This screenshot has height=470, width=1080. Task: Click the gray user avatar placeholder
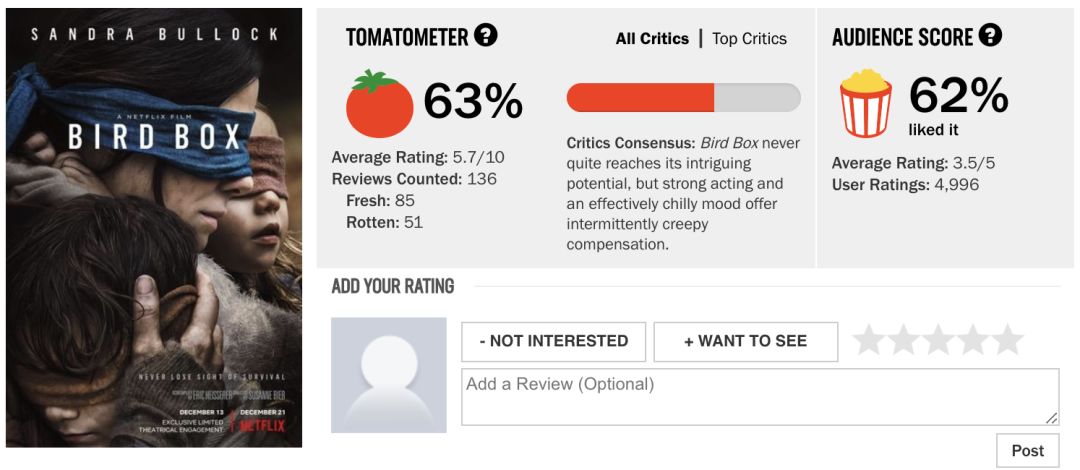pos(388,375)
